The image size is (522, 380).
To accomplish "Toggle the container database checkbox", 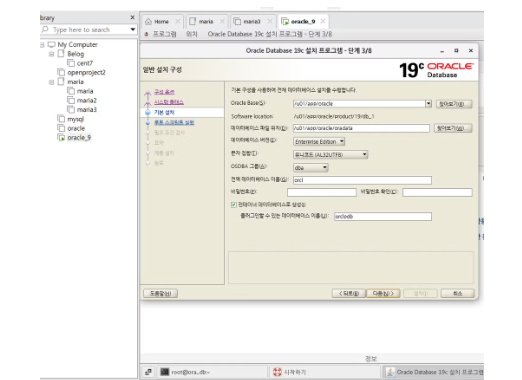I will pos(234,205).
